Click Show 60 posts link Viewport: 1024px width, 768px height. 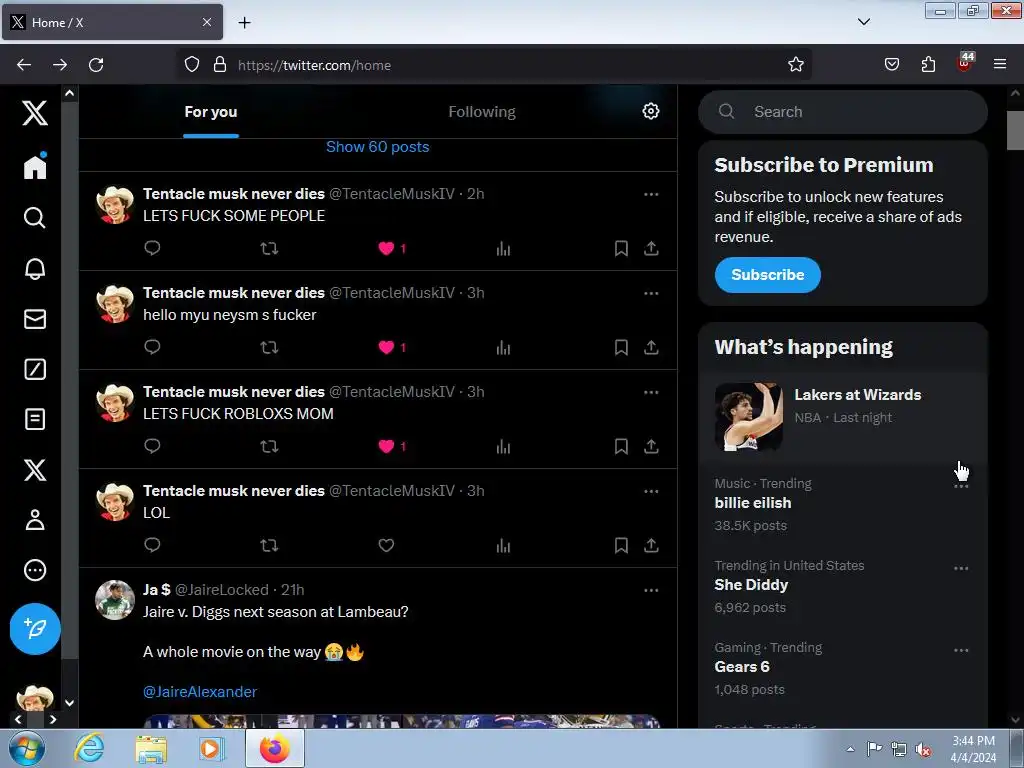(x=377, y=147)
